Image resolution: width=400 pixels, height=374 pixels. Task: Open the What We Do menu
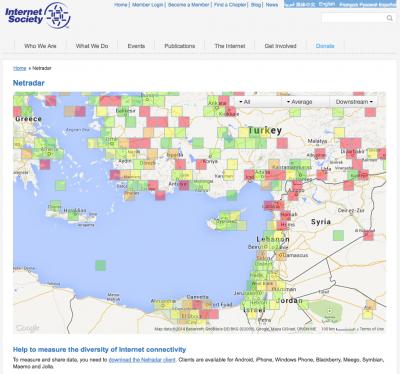tap(92, 46)
